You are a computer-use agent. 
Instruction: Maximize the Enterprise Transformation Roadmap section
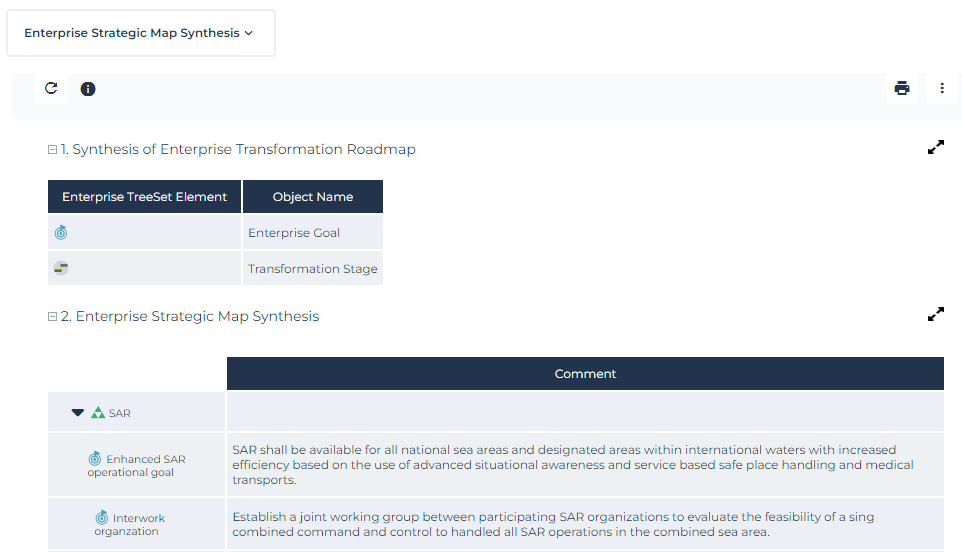coord(936,148)
